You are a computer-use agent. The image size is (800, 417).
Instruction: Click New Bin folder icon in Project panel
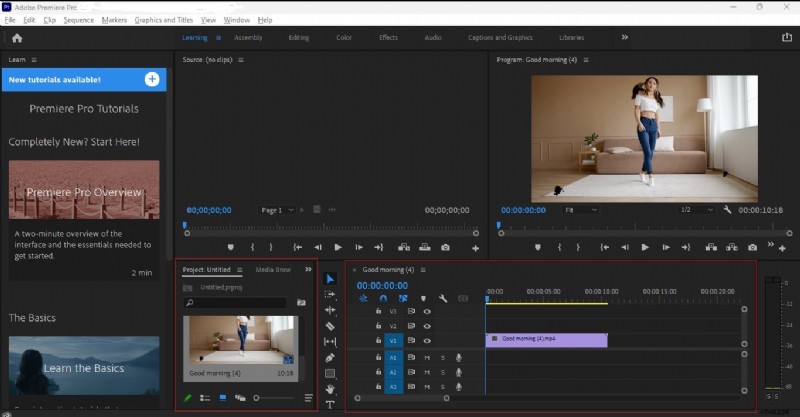(301, 302)
